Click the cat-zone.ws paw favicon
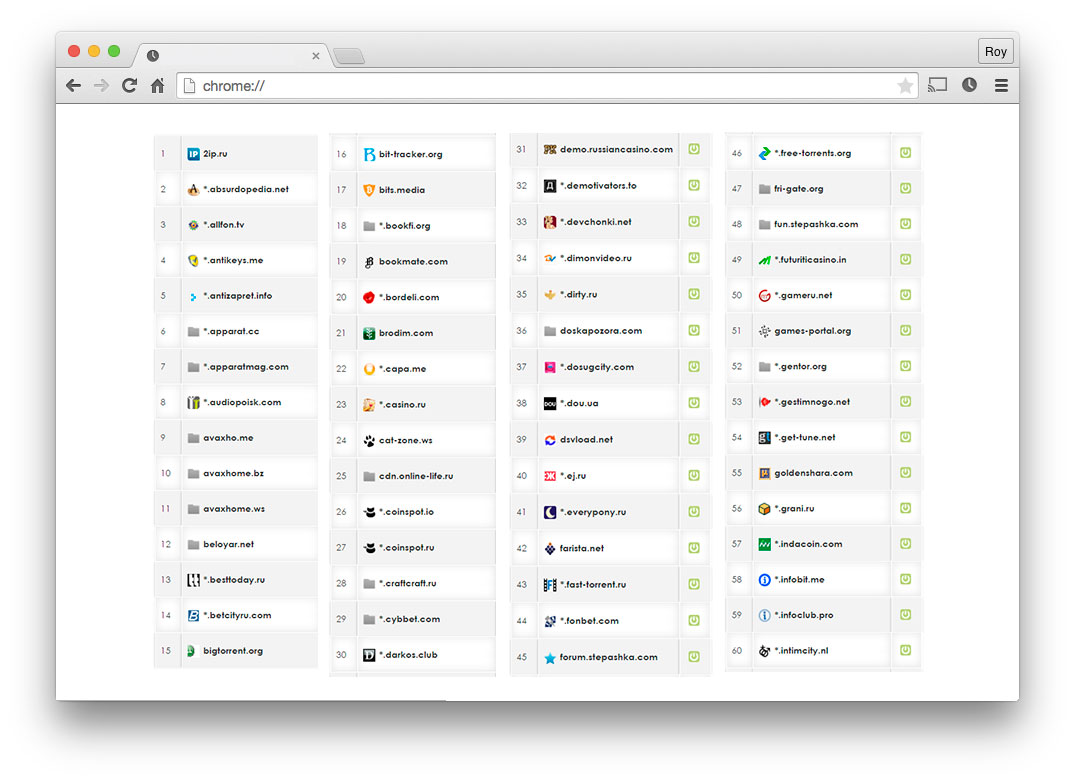The width and height of the screenshot is (1075, 781). 369,440
